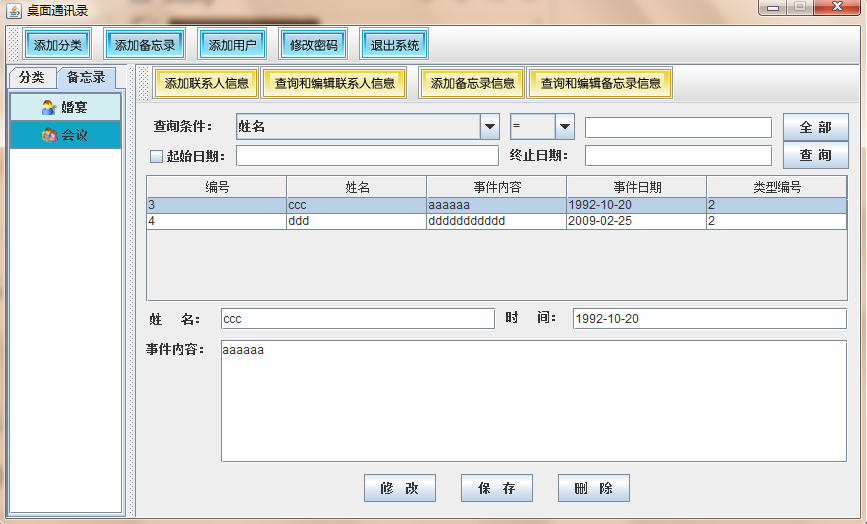The height and width of the screenshot is (524, 867).
Task: Enable the 起始日期 checkbox
Action: point(156,156)
